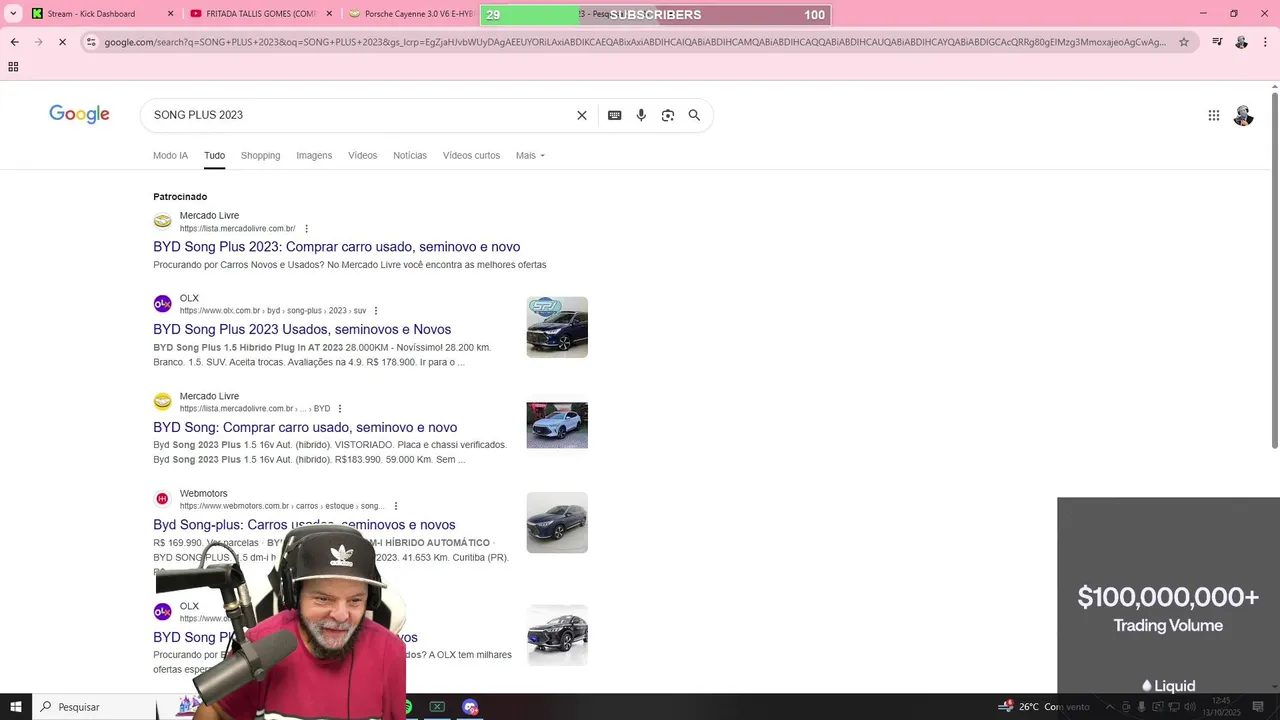
Task: Select the Shopping search tab
Action: pos(260,156)
